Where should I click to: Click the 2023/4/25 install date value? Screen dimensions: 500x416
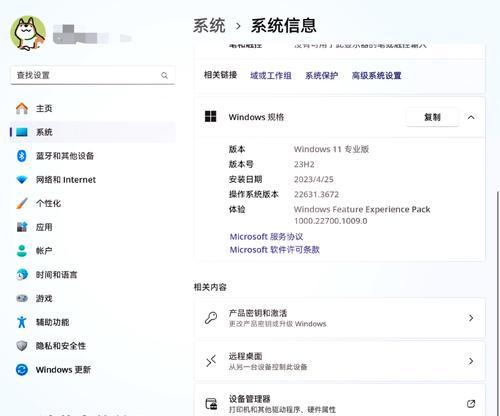[x=314, y=179]
